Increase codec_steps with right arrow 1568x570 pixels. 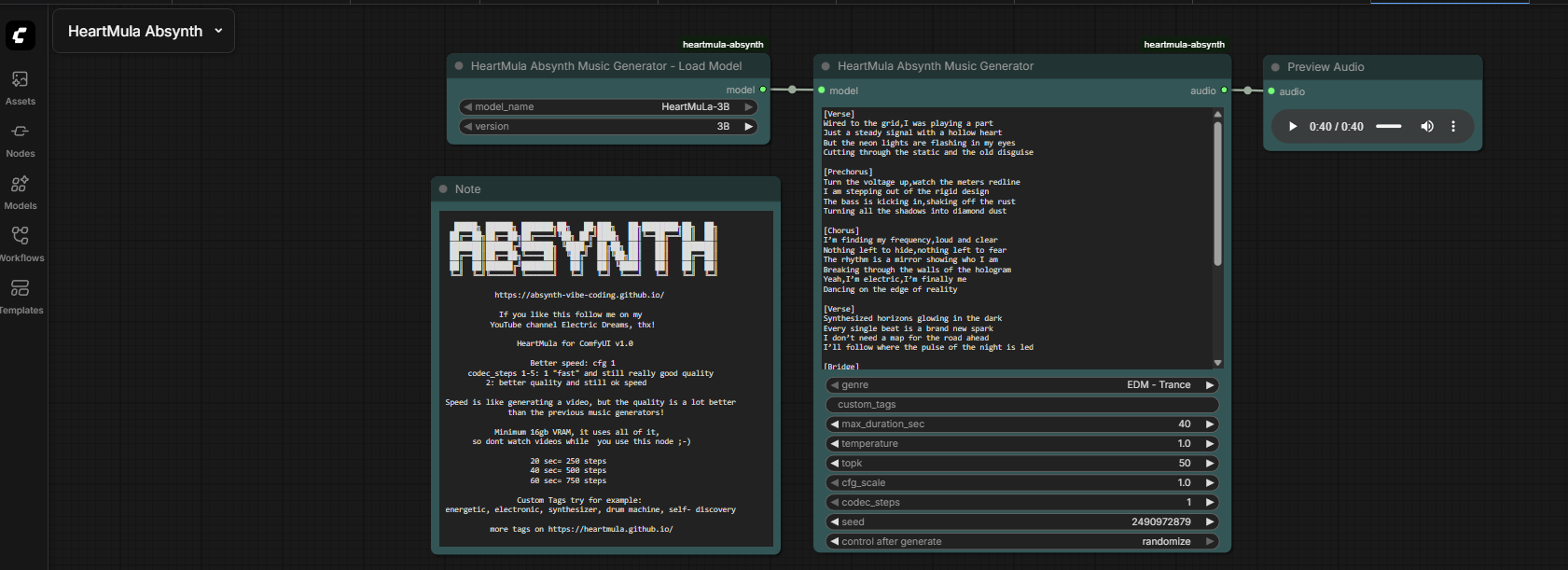click(1210, 502)
